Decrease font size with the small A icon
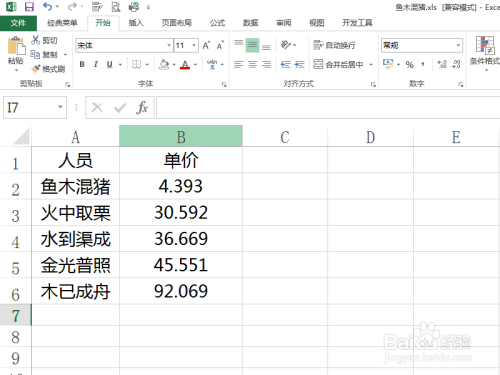500x375 pixels. pos(220,45)
